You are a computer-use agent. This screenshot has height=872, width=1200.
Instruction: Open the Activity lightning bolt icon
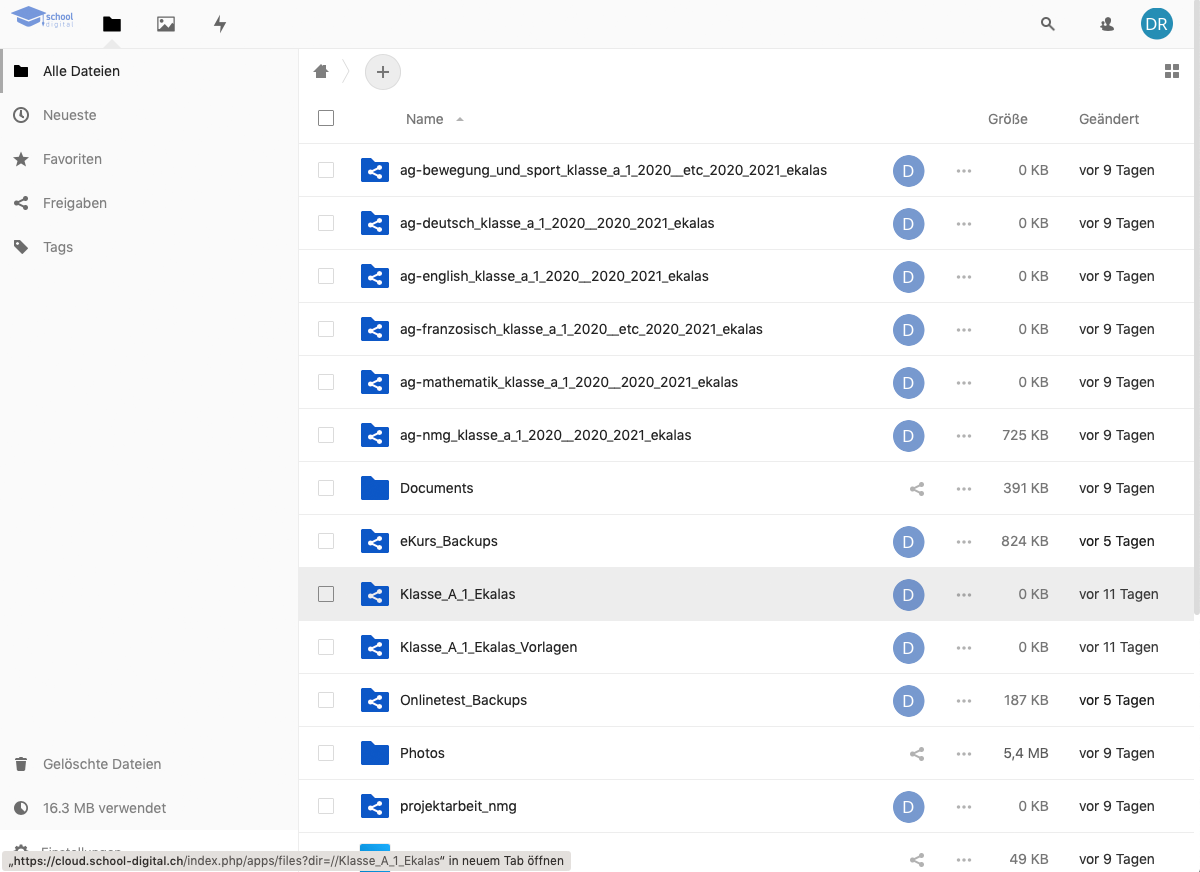click(x=220, y=24)
